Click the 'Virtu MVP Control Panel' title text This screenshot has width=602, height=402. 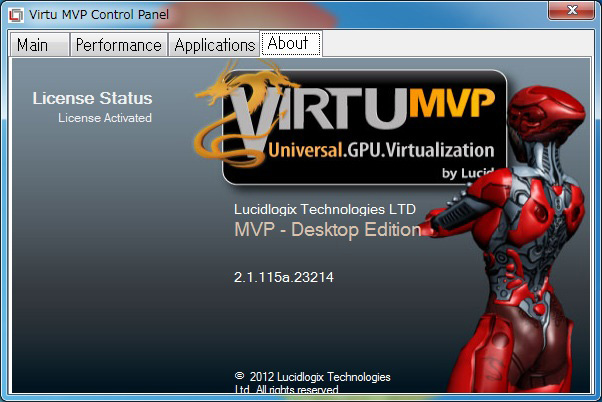click(99, 15)
